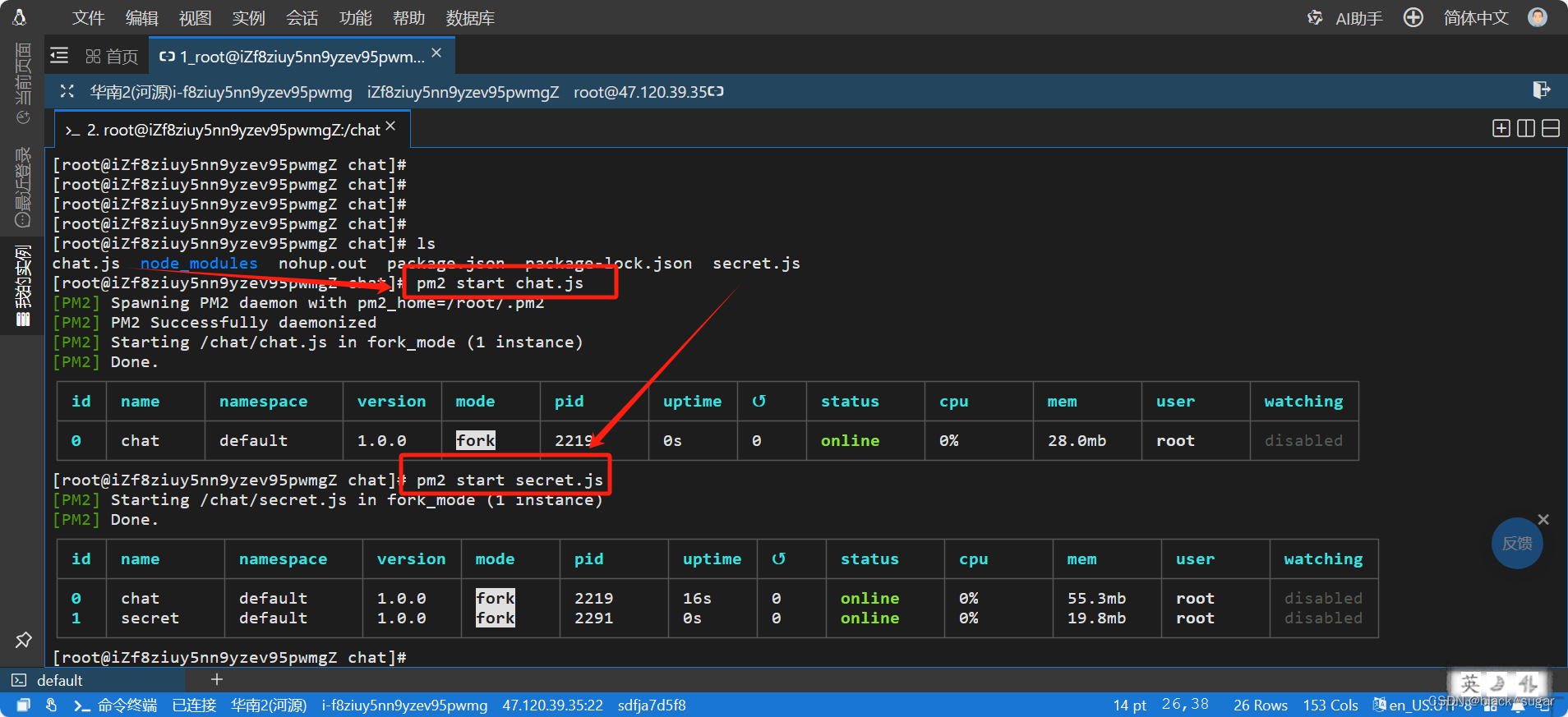Click the pin icon in left sidebar

[x=23, y=640]
